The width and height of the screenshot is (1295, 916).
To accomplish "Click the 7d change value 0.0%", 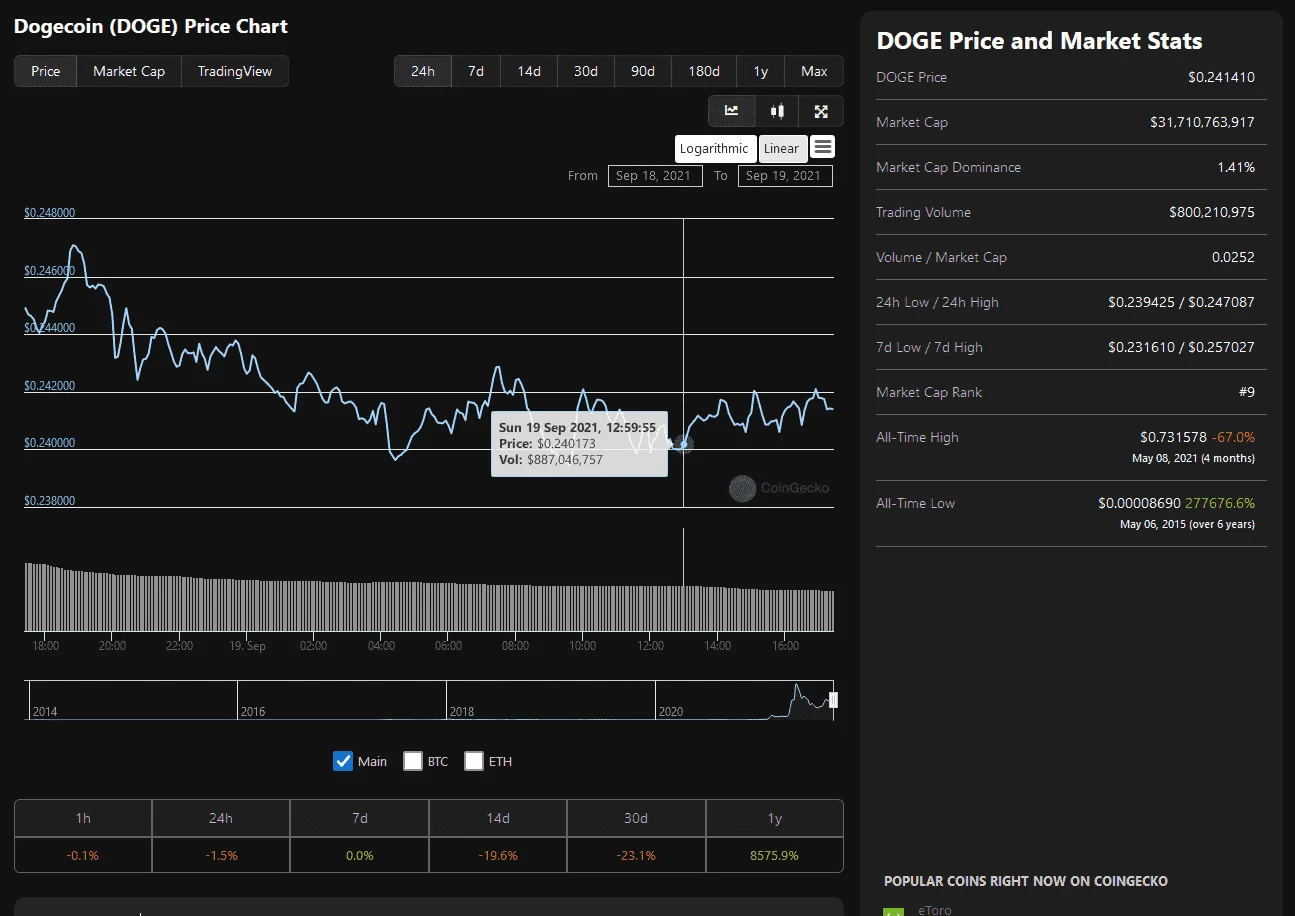I will pyautogui.click(x=360, y=856).
